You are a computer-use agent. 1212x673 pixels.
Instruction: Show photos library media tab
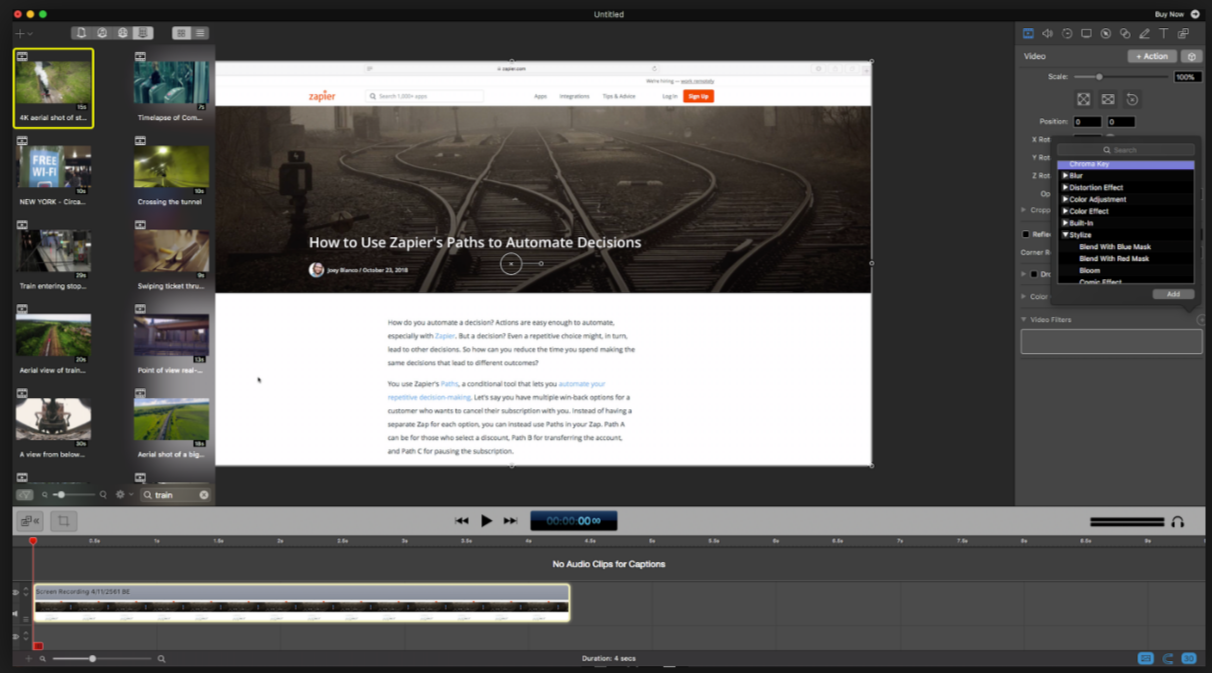(x=123, y=33)
